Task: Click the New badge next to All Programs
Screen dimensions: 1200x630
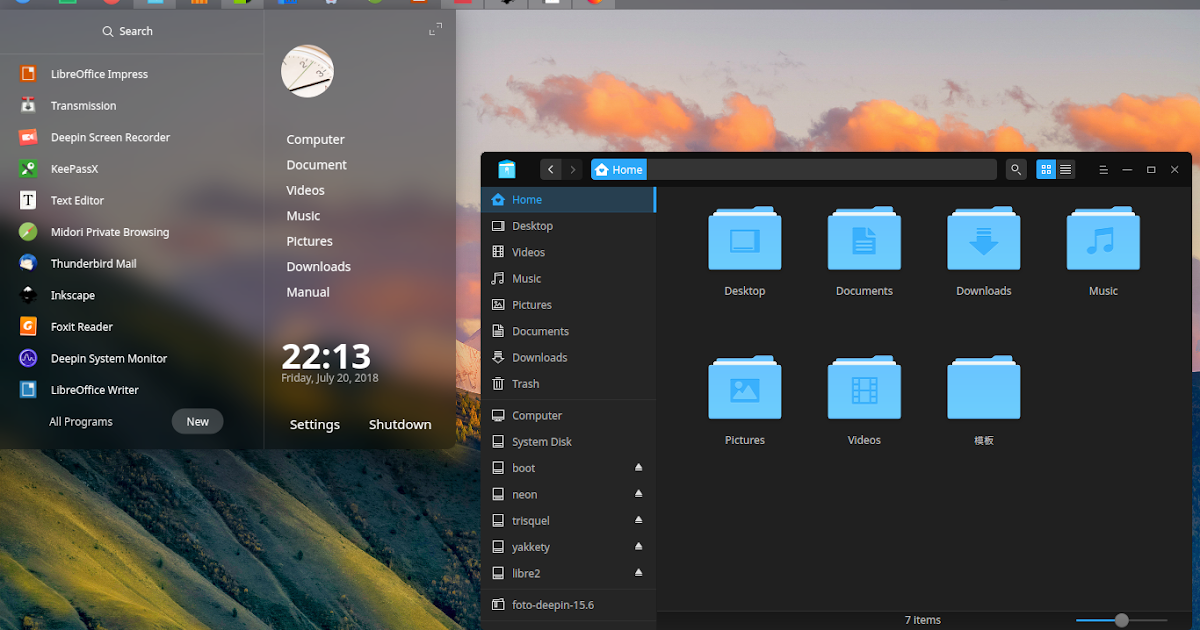Action: point(197,421)
